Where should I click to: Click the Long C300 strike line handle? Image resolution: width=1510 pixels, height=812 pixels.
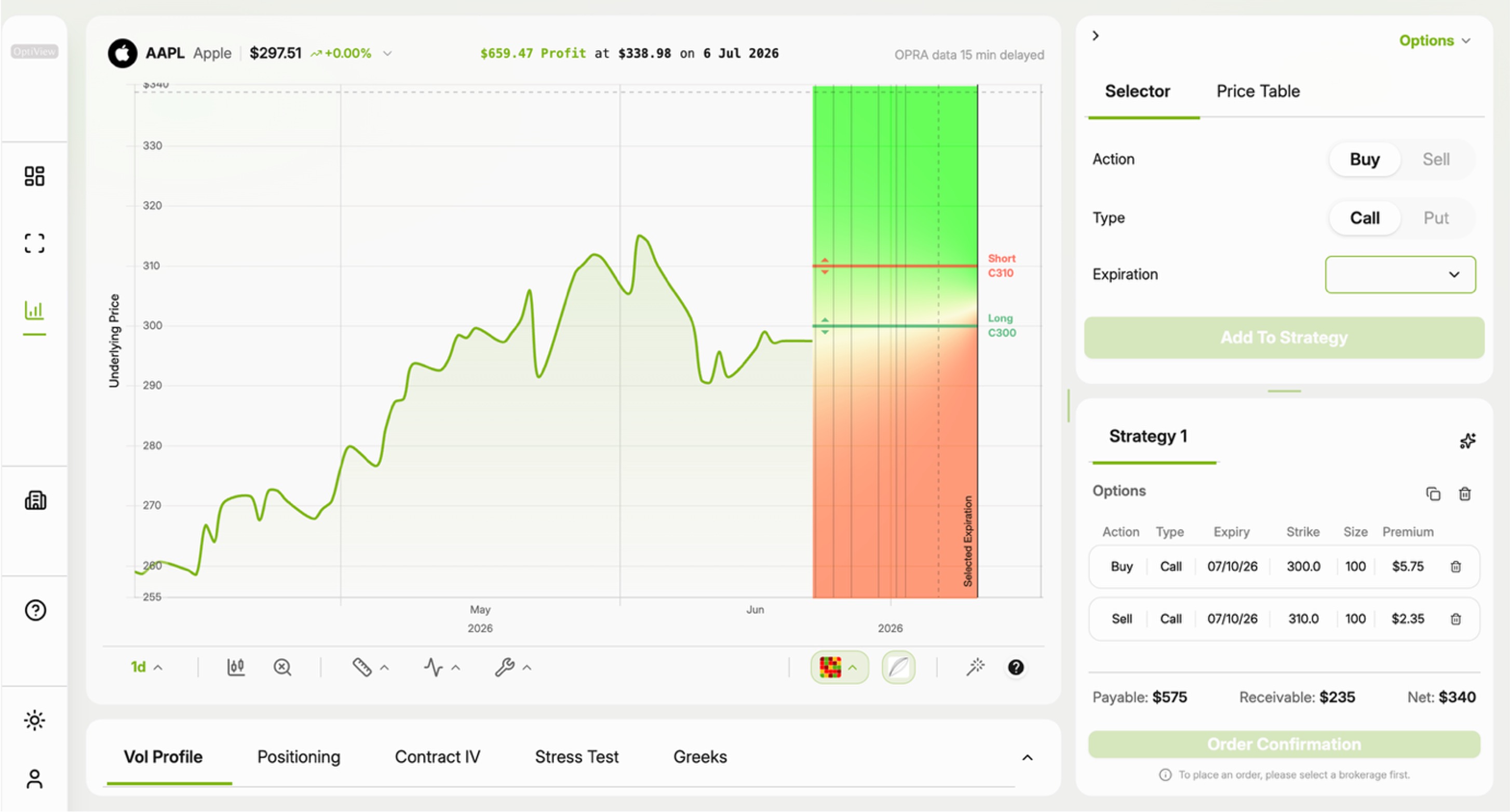click(824, 326)
